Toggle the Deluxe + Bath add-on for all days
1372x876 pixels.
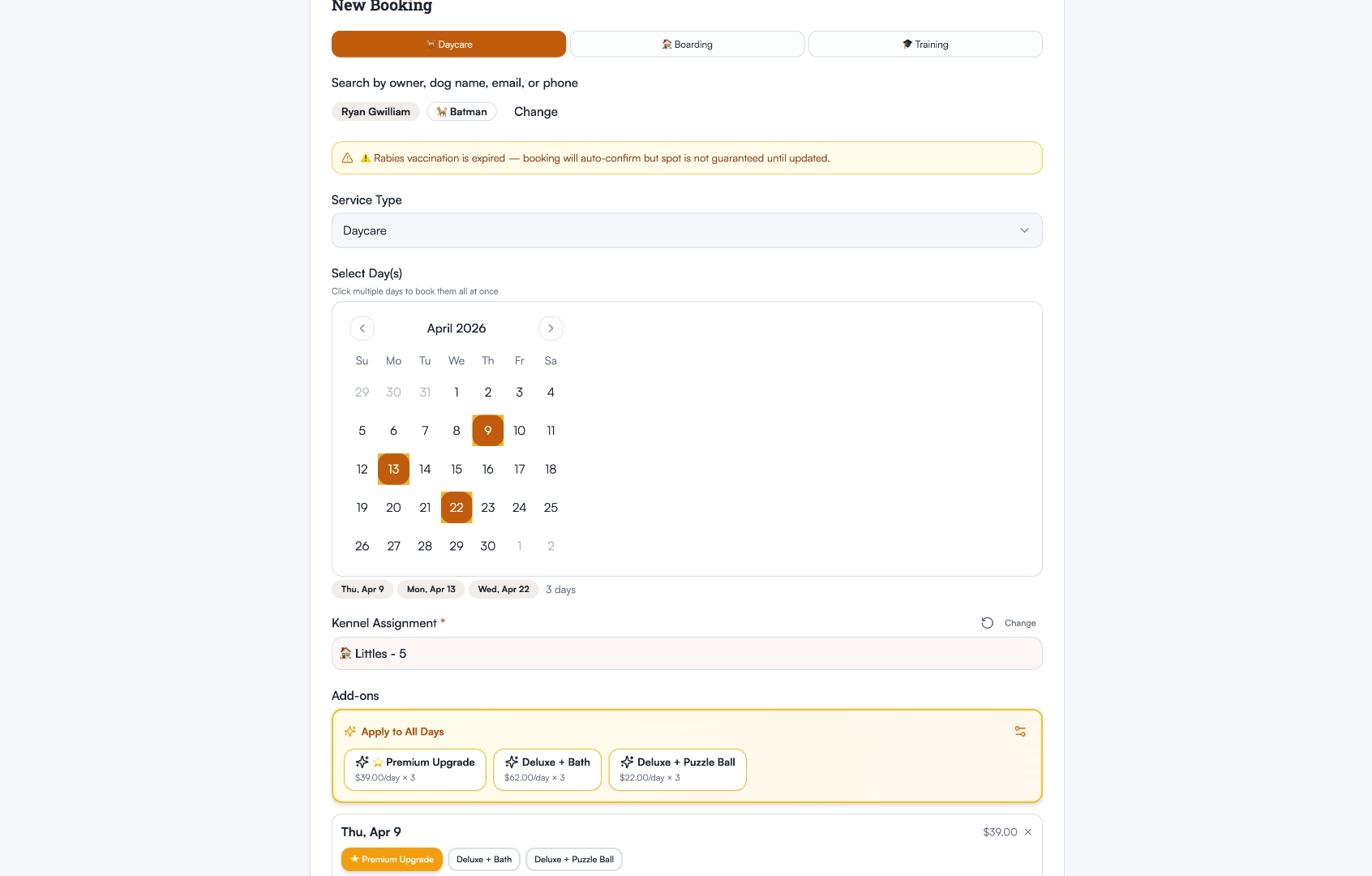click(x=547, y=769)
